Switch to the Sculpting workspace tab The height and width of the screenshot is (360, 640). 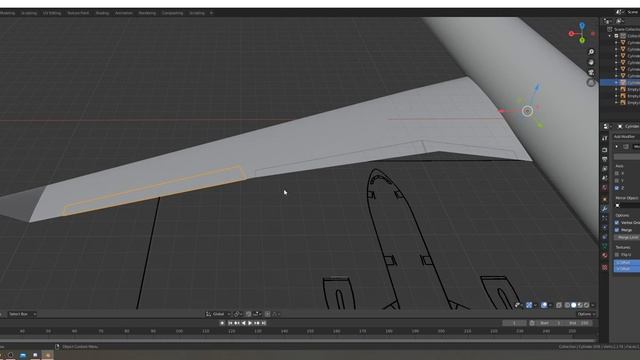click(x=29, y=13)
